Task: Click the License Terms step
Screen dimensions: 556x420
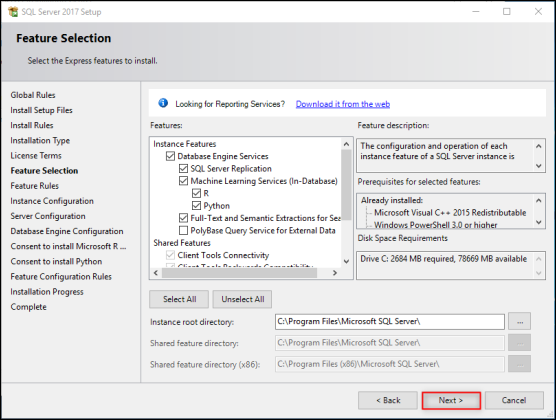Action: click(x=36, y=156)
